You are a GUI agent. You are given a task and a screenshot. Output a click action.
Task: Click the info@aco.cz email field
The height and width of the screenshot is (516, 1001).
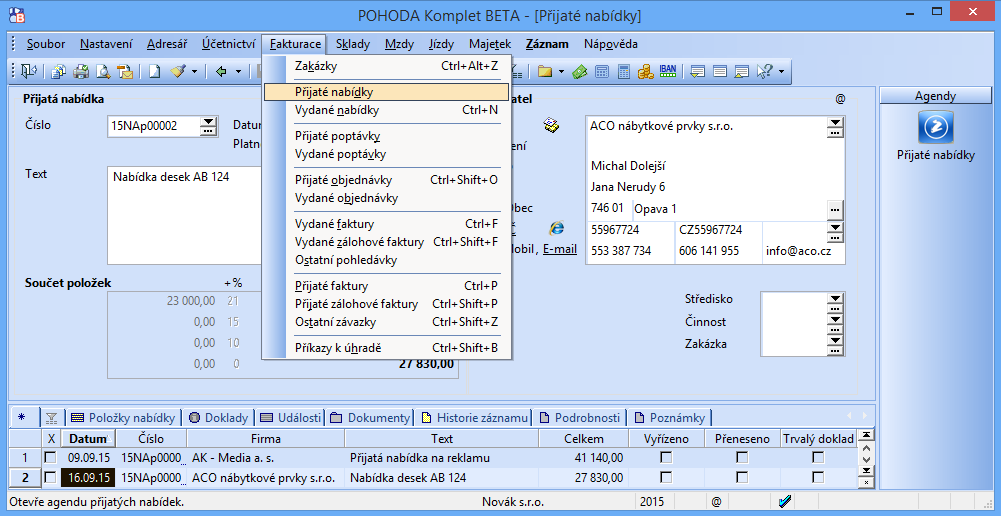803,251
